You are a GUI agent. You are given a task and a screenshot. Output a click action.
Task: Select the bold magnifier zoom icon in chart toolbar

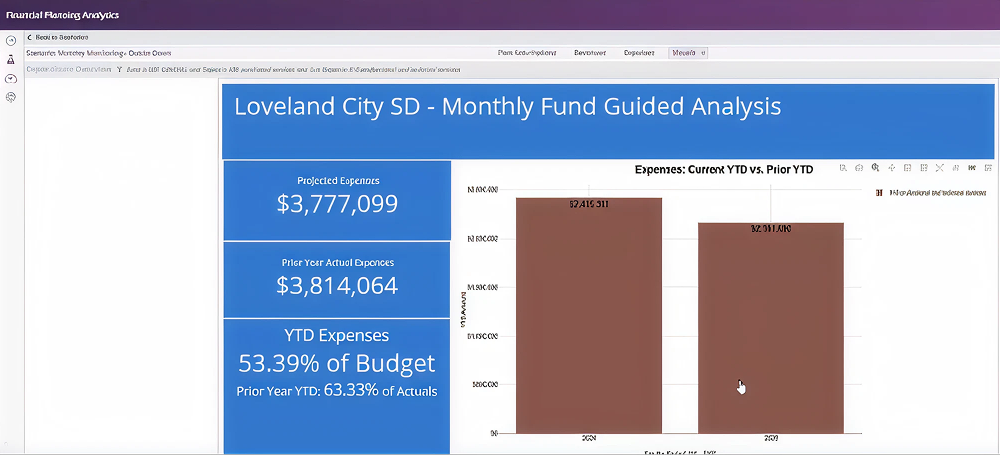876,167
